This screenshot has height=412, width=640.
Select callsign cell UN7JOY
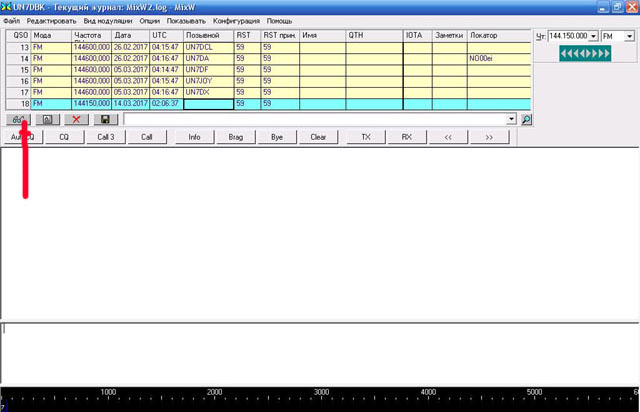click(x=209, y=81)
